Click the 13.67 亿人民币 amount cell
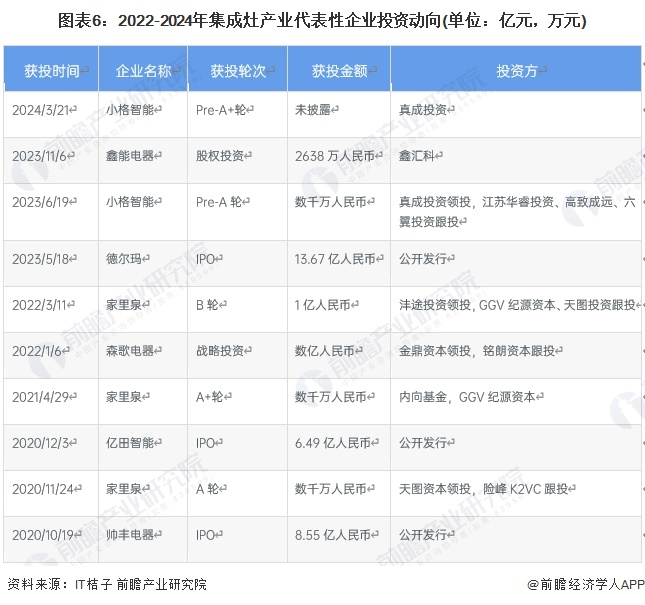This screenshot has height=605, width=645. (339, 264)
